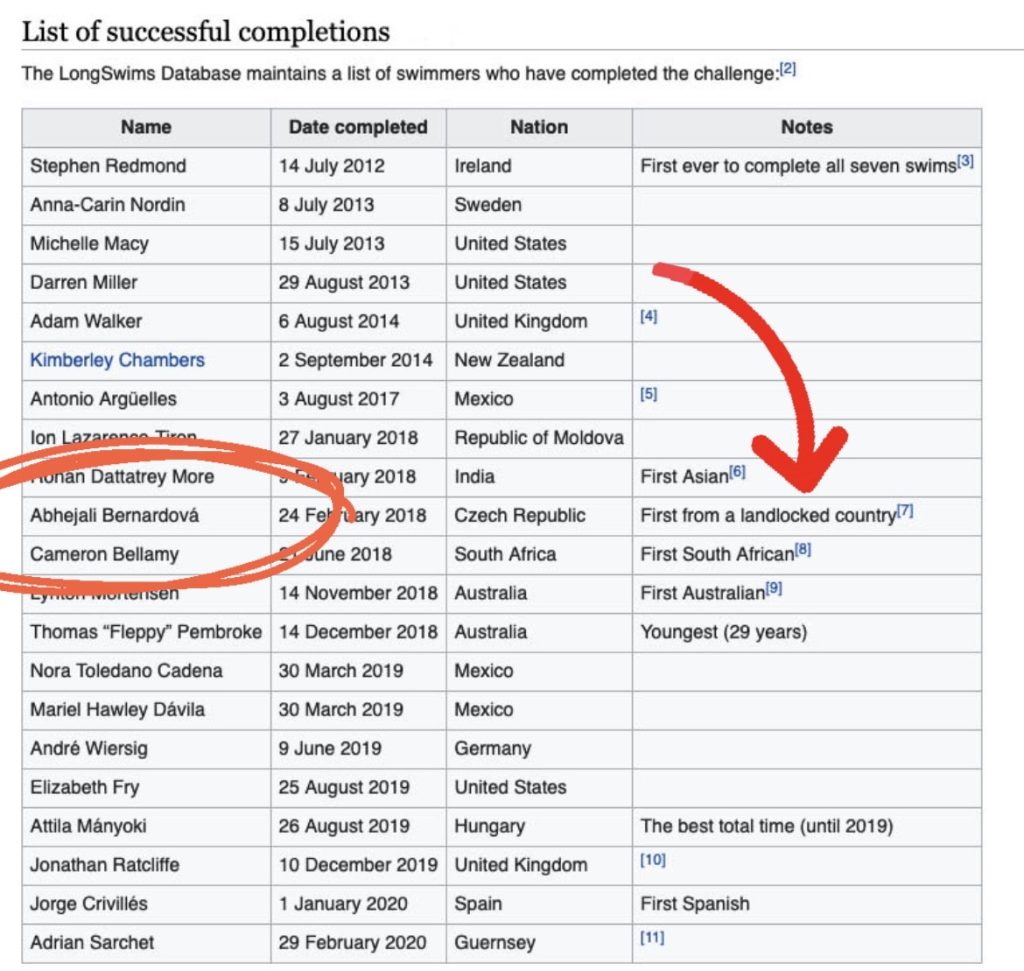Open the Kimberley Chambers article link

click(x=117, y=360)
